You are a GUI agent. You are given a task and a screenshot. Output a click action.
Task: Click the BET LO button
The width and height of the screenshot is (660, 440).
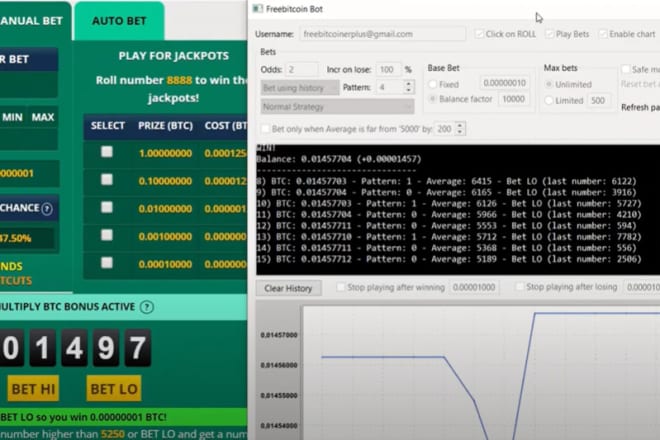(x=114, y=389)
